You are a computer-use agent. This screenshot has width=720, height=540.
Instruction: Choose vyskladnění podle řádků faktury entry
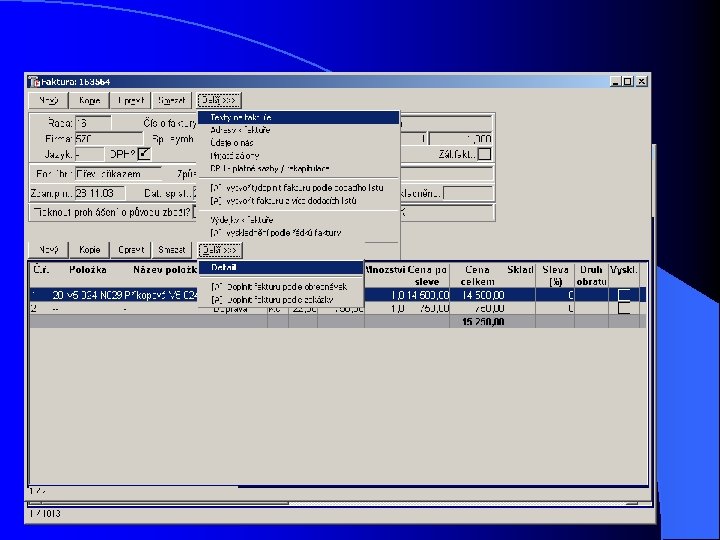[x=298, y=233]
